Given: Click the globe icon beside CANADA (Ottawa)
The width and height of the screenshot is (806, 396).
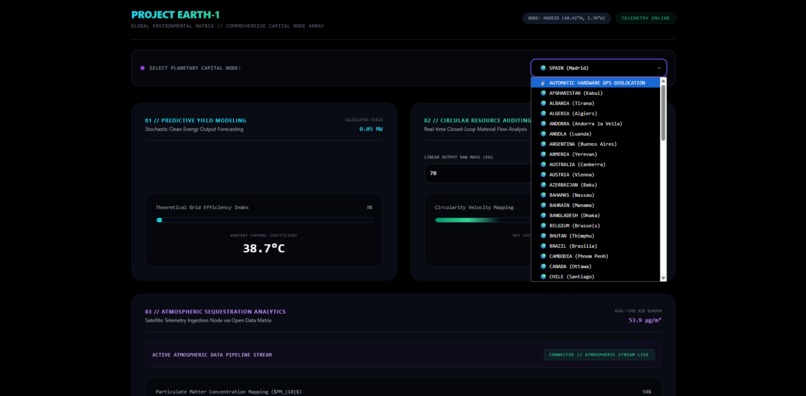Looking at the screenshot, I should (543, 266).
